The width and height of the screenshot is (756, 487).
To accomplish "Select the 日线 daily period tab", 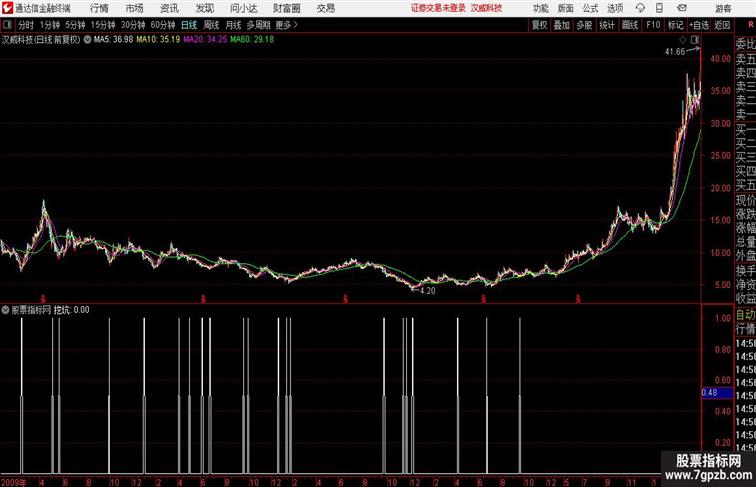I will (189, 25).
